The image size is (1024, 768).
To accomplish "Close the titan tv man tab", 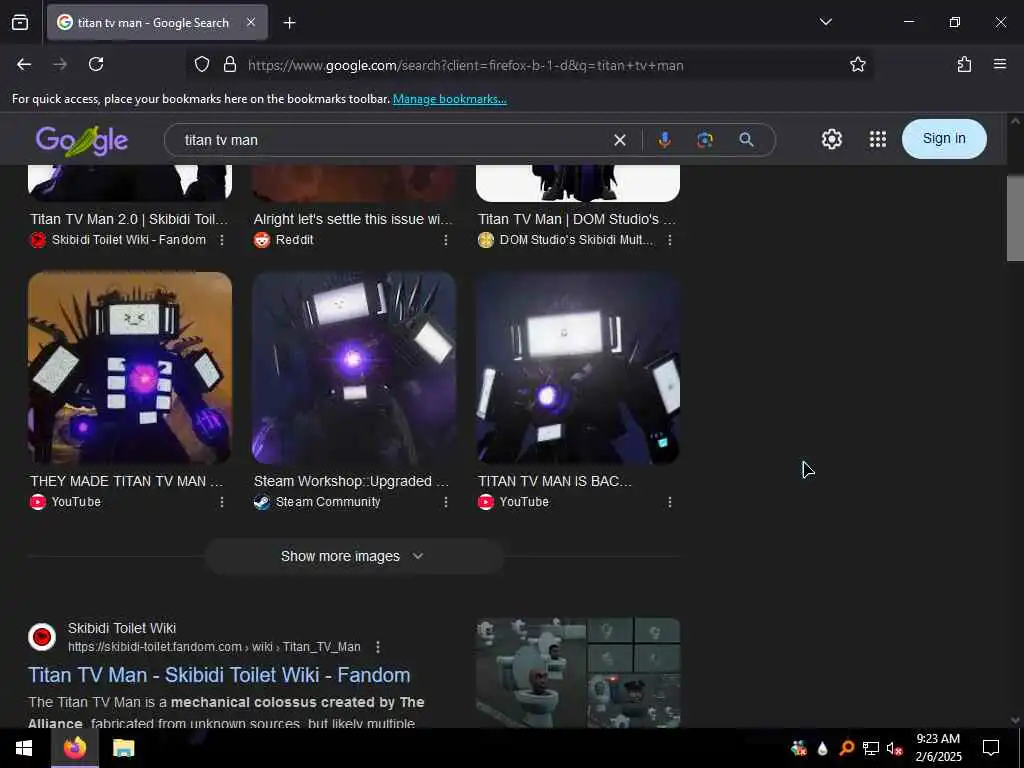I will [251, 22].
